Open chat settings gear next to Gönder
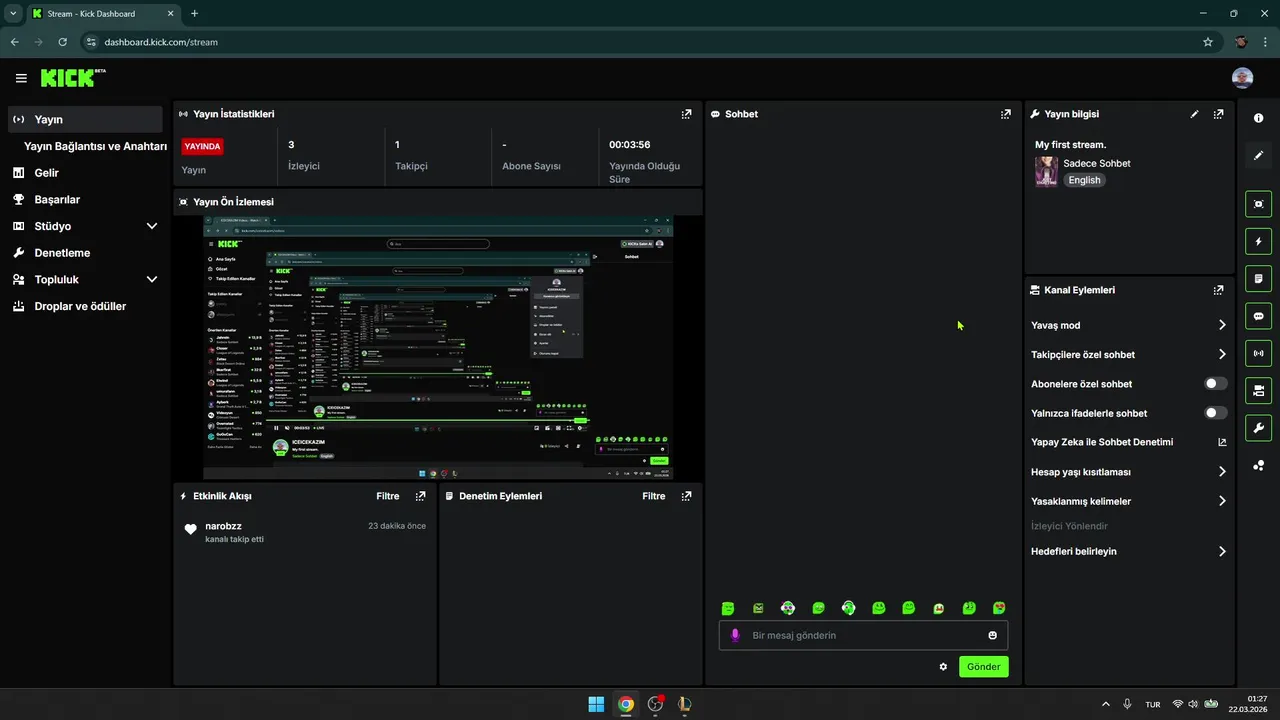The height and width of the screenshot is (720, 1280). pos(943,666)
